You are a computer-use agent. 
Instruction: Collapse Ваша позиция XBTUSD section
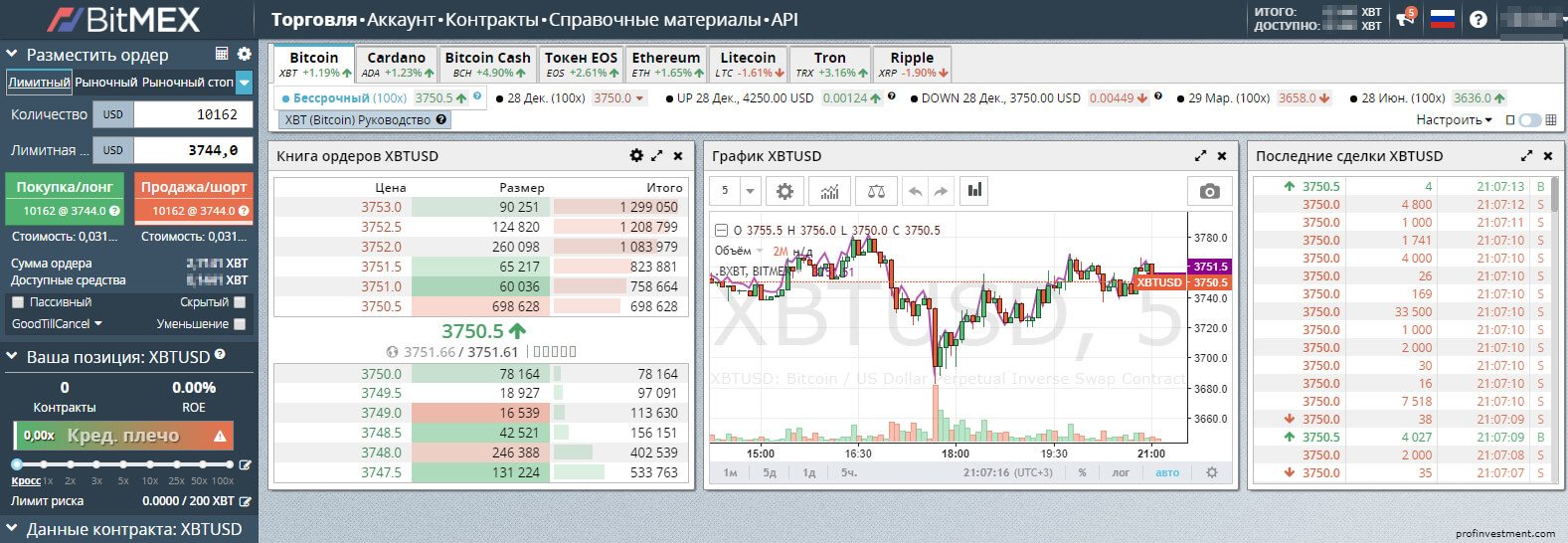click(x=12, y=357)
